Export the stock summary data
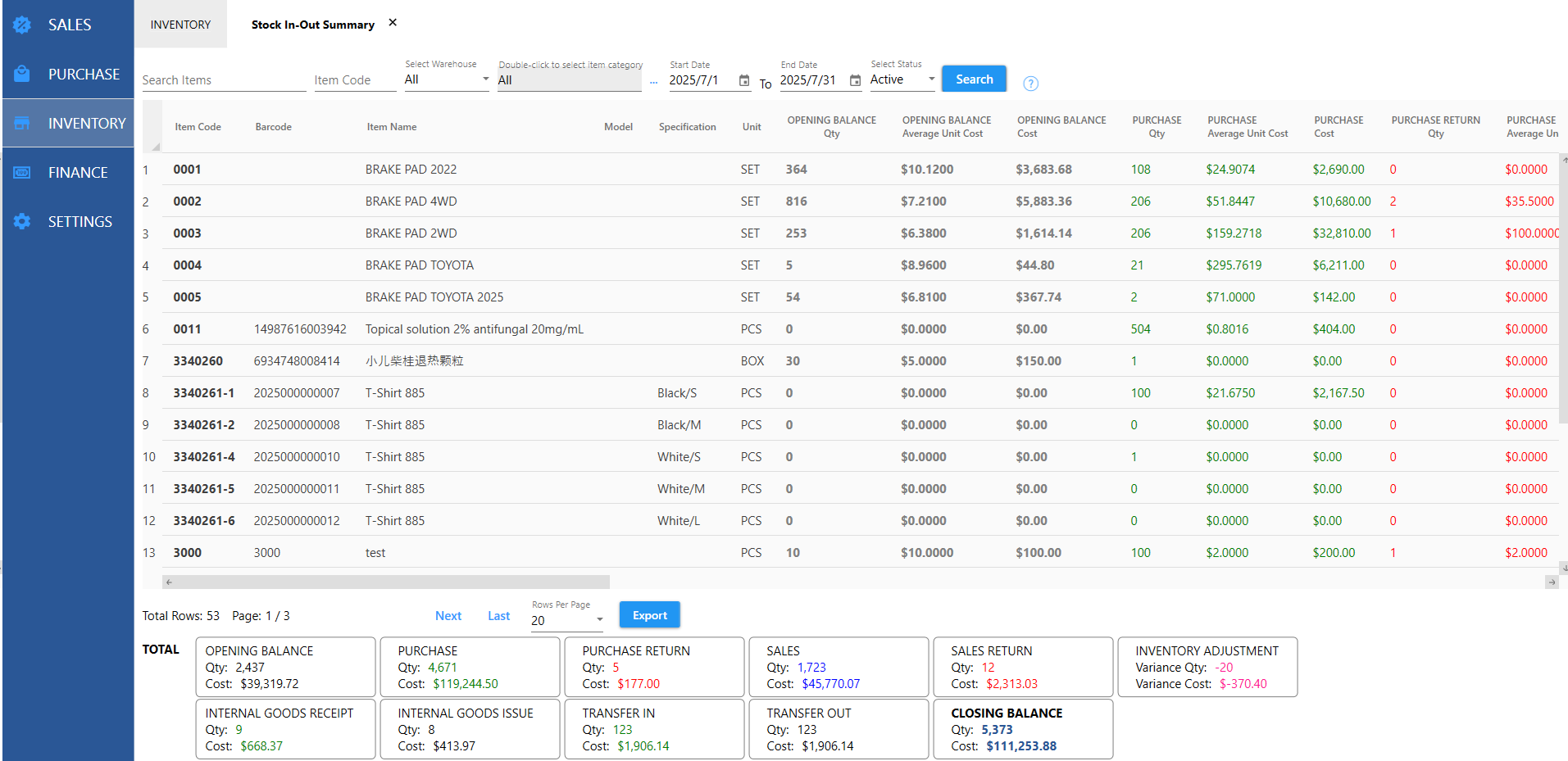The image size is (1568, 761). click(649, 615)
